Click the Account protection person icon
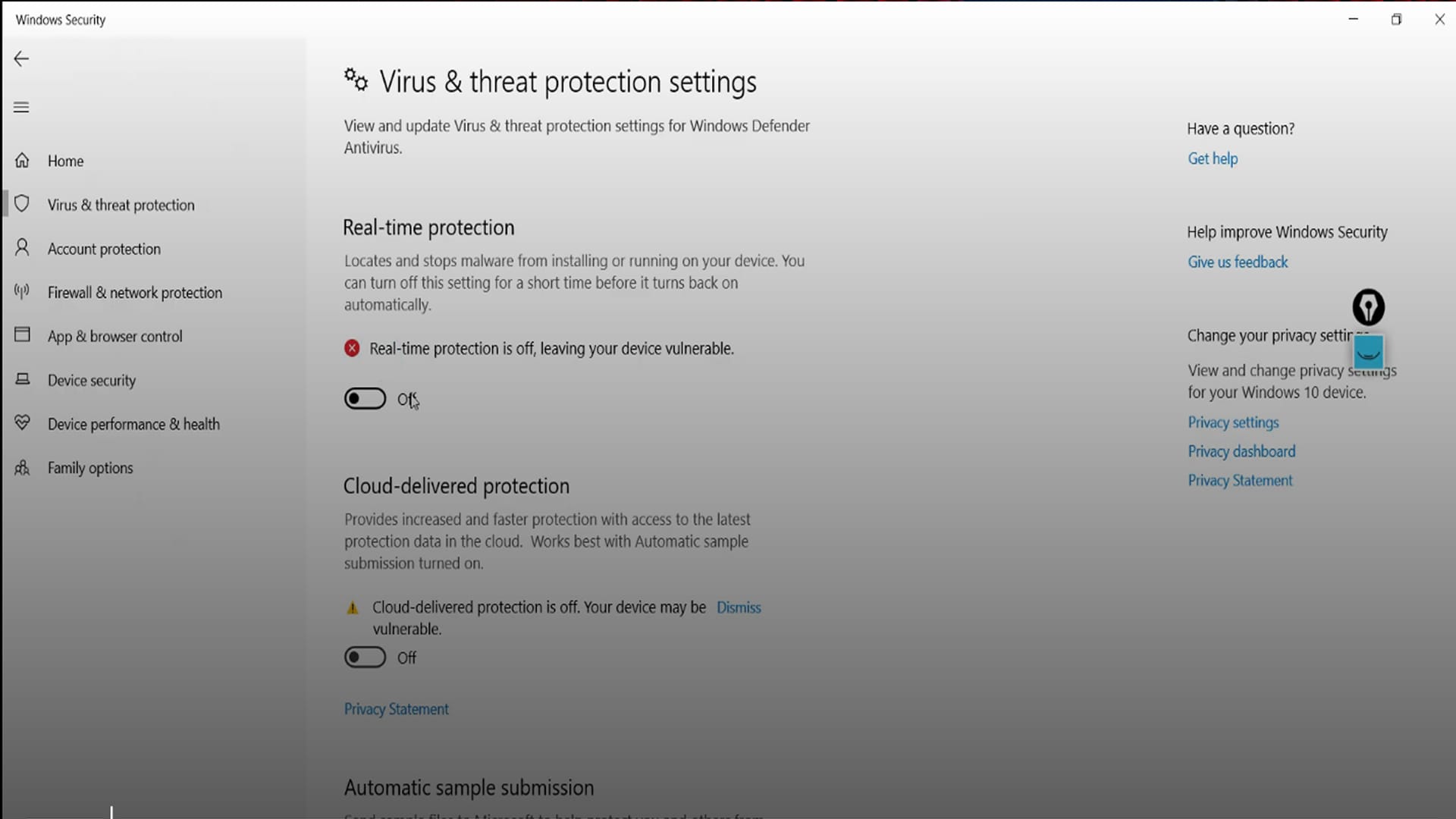The image size is (1456, 819). [x=22, y=248]
